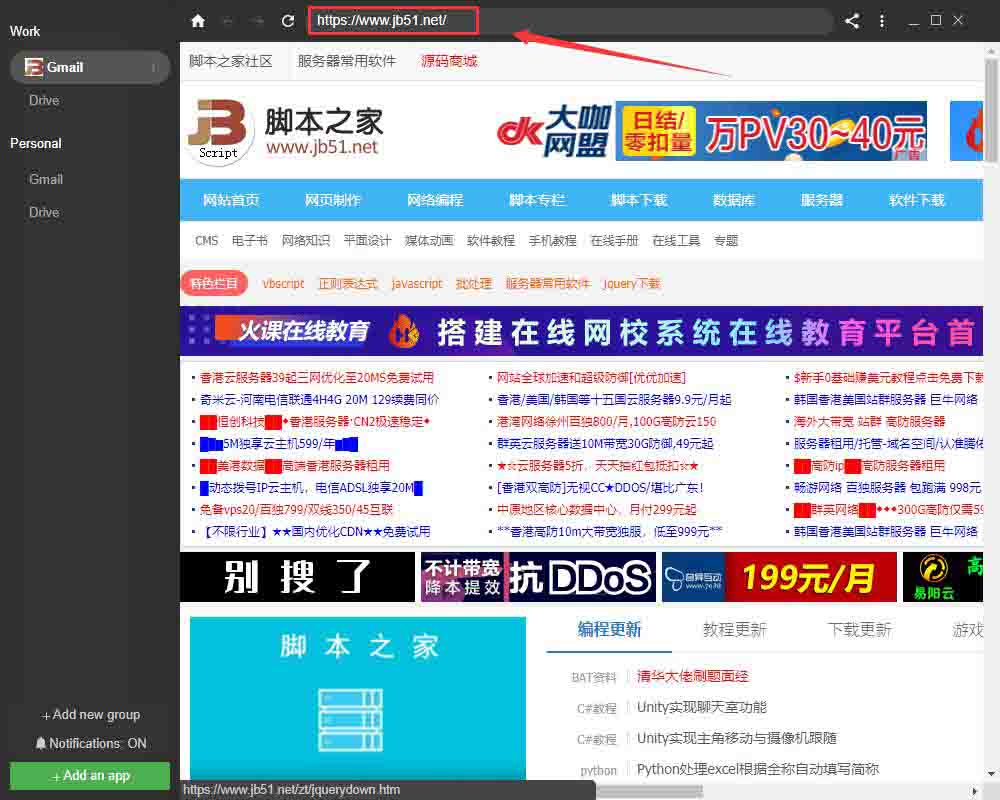Toggle the Notifications: ON setting
1000x800 pixels.
coord(89,743)
